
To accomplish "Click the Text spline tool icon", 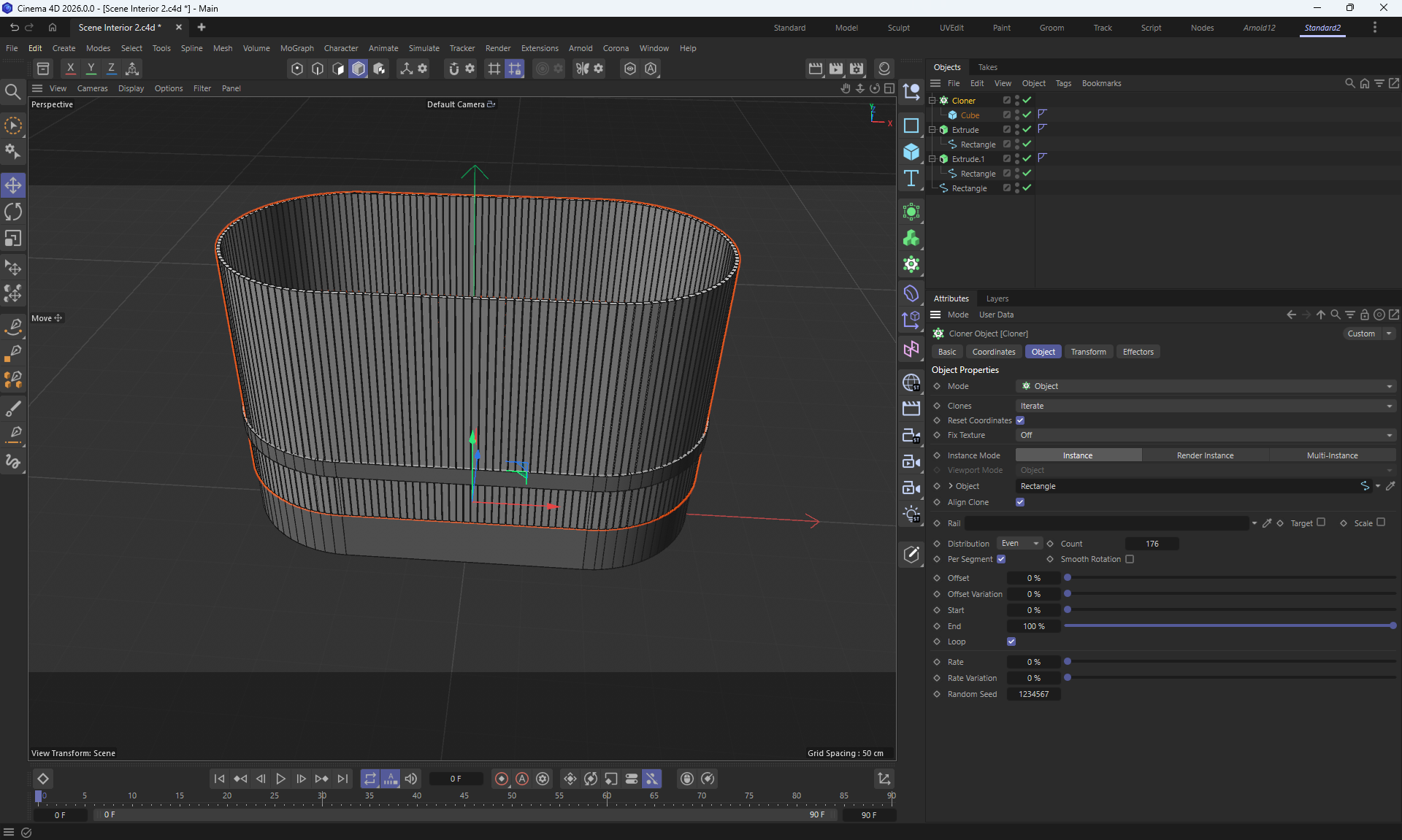I will coord(911,179).
